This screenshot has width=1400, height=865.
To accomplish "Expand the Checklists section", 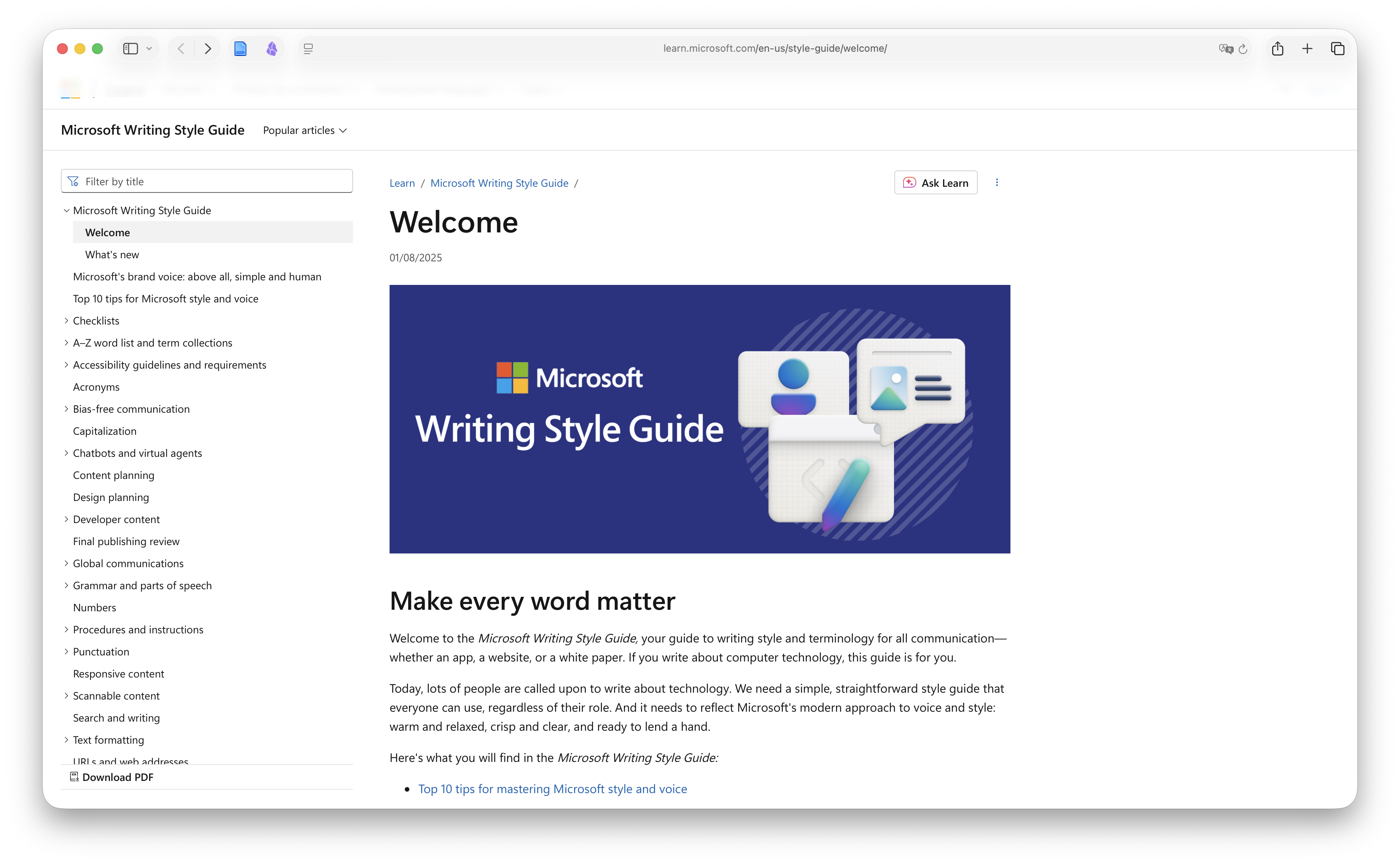I will pyautogui.click(x=66, y=320).
